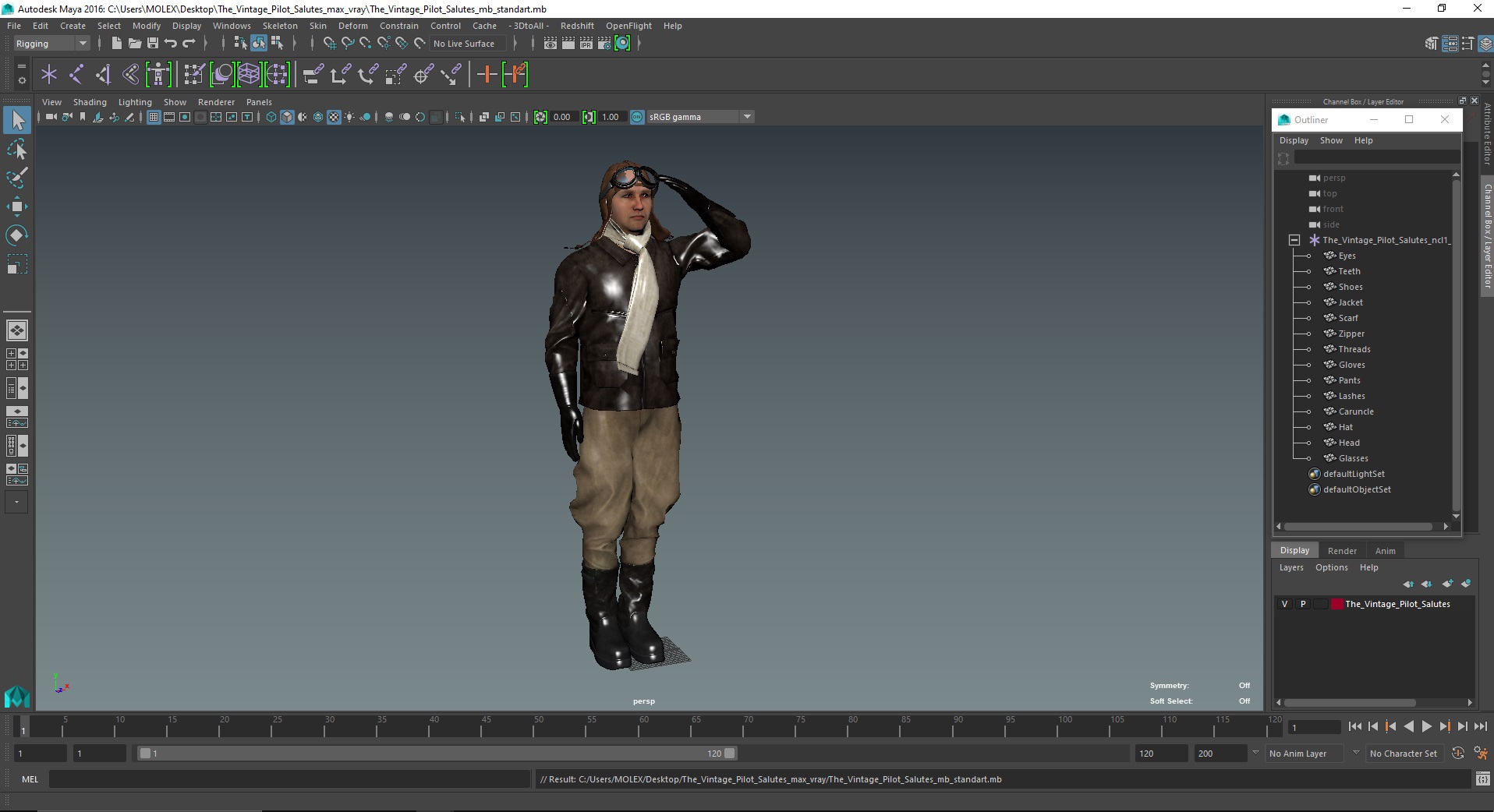Create a Locator from the rigging shelf

coord(49,75)
